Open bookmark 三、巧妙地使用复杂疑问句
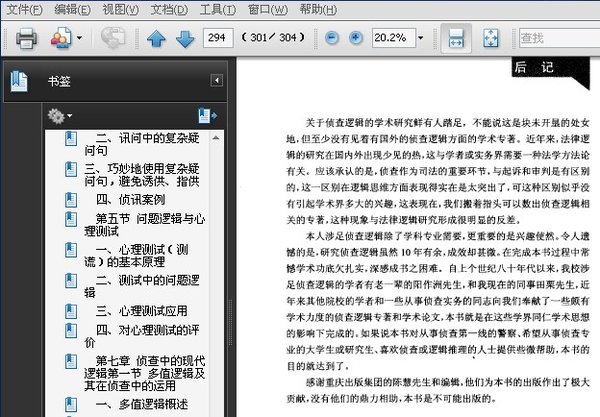 (142, 174)
